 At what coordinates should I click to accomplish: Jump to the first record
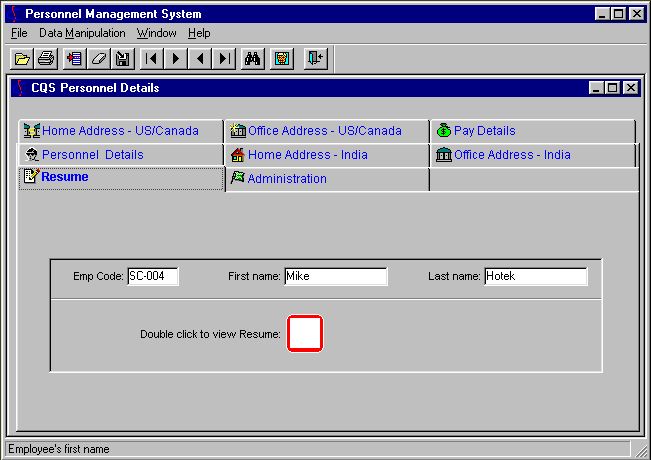tap(151, 59)
